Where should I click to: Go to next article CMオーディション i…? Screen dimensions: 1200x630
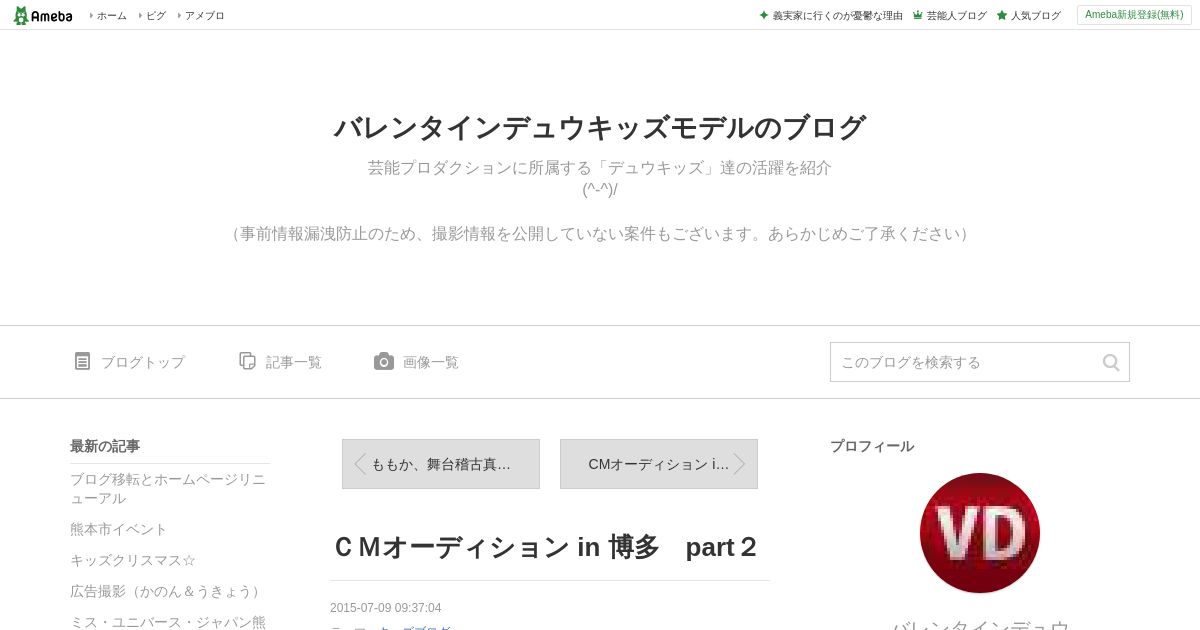click(659, 464)
